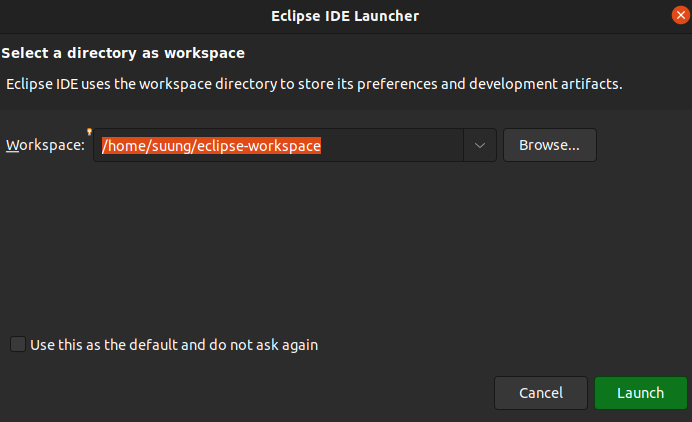The image size is (692, 422).
Task: Click inside the Workspace path field
Action: [278, 145]
